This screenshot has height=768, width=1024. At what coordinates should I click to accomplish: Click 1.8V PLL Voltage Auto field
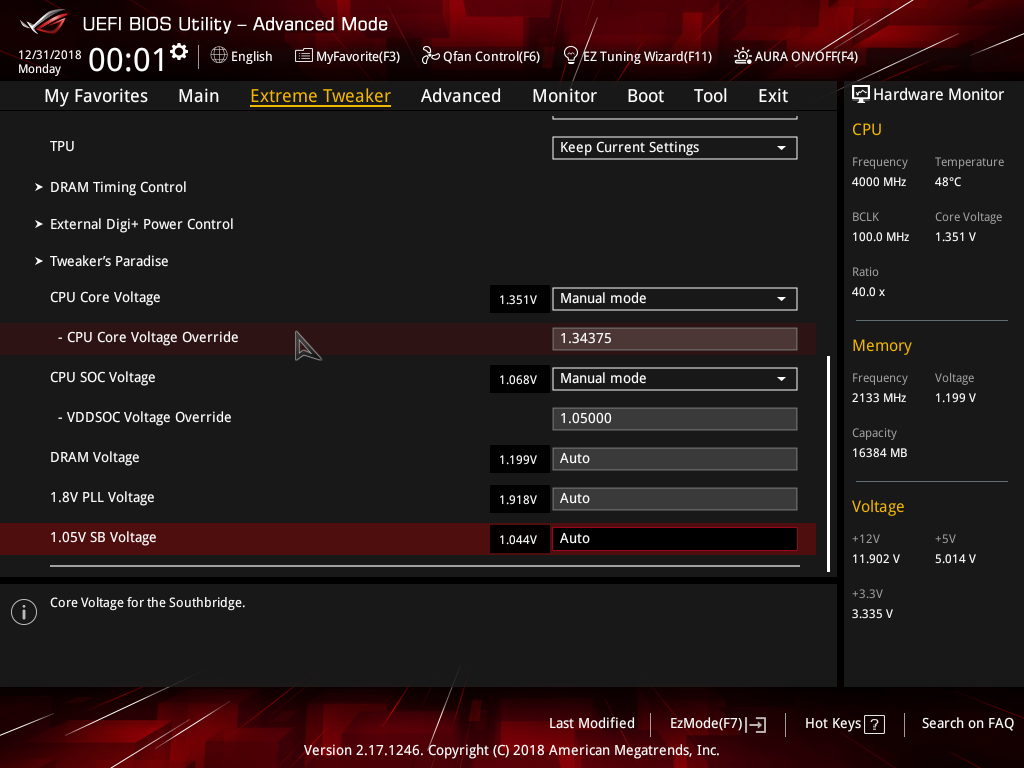[675, 498]
